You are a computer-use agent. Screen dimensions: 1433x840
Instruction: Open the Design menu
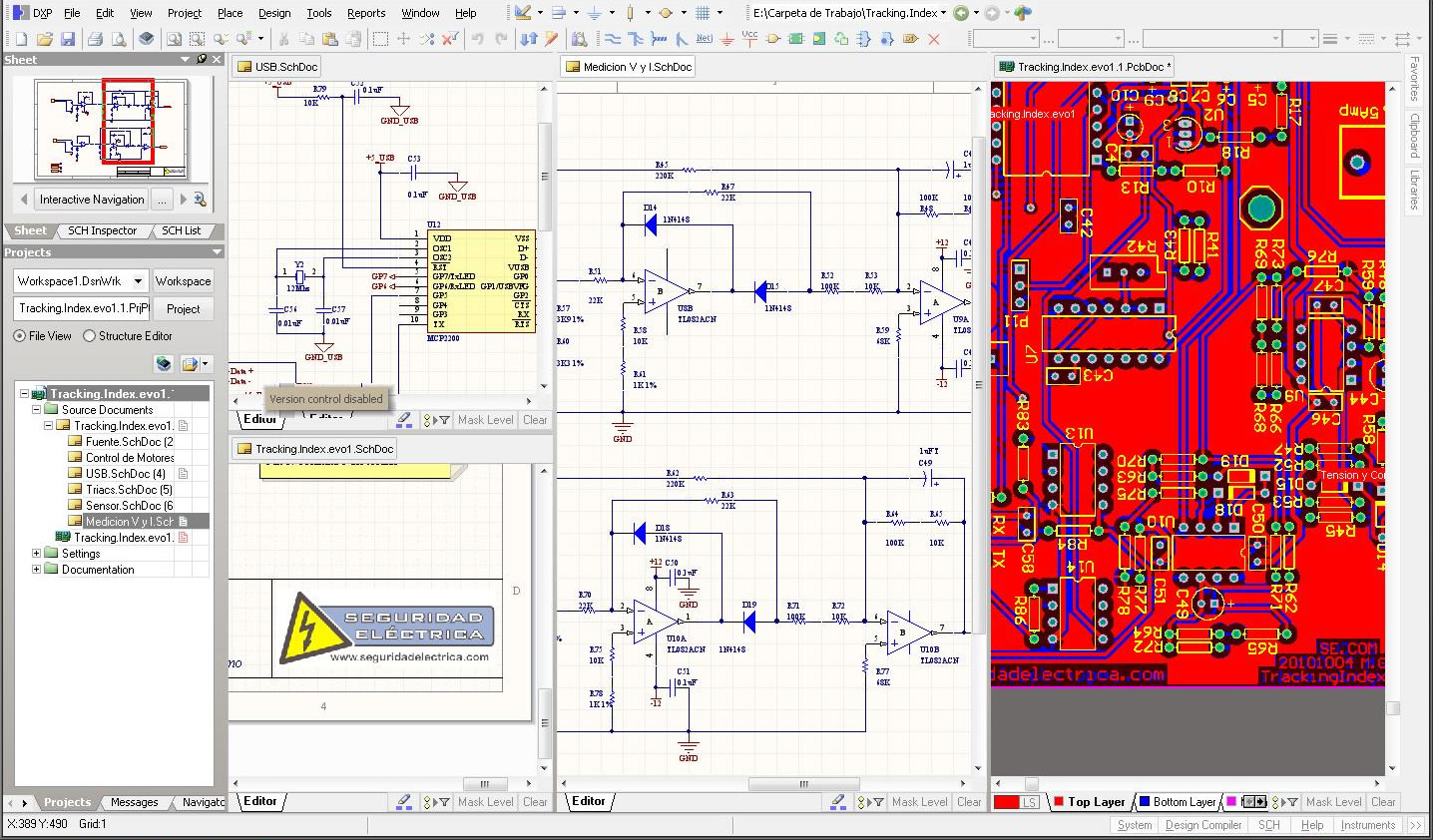pos(274,13)
